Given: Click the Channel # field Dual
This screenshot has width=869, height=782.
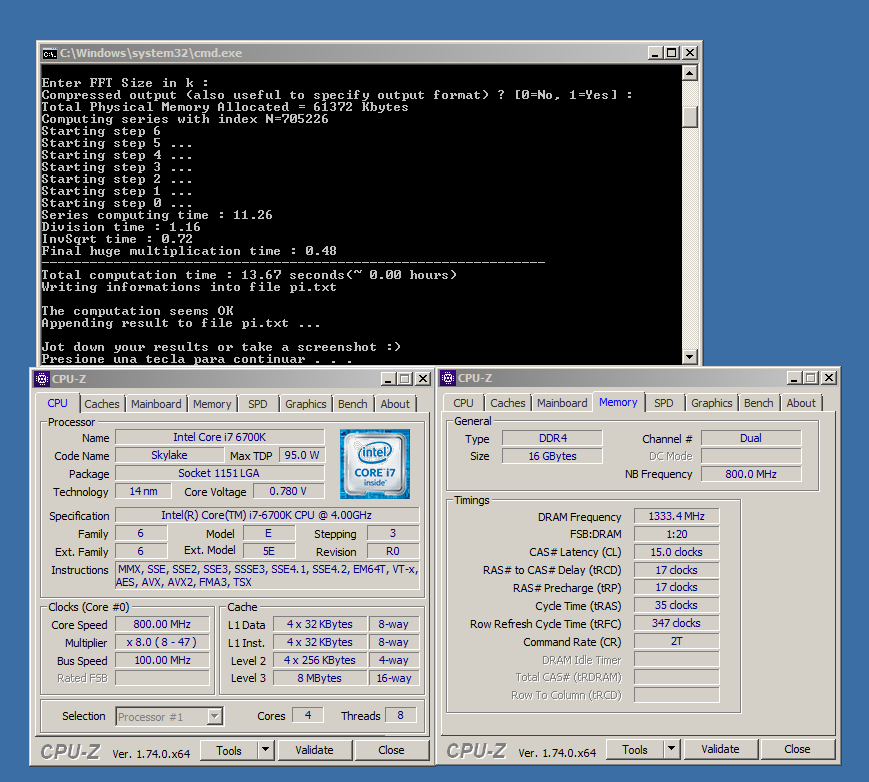Looking at the screenshot, I should click(751, 438).
